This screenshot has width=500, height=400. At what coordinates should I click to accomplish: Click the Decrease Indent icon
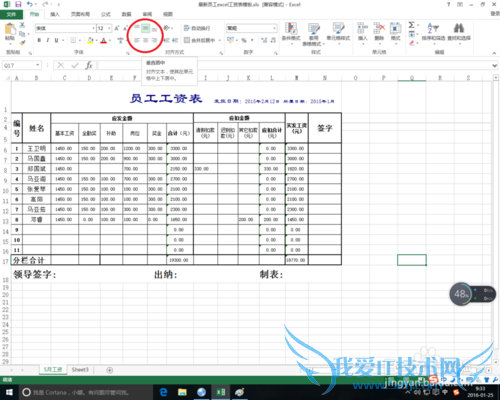167,40
